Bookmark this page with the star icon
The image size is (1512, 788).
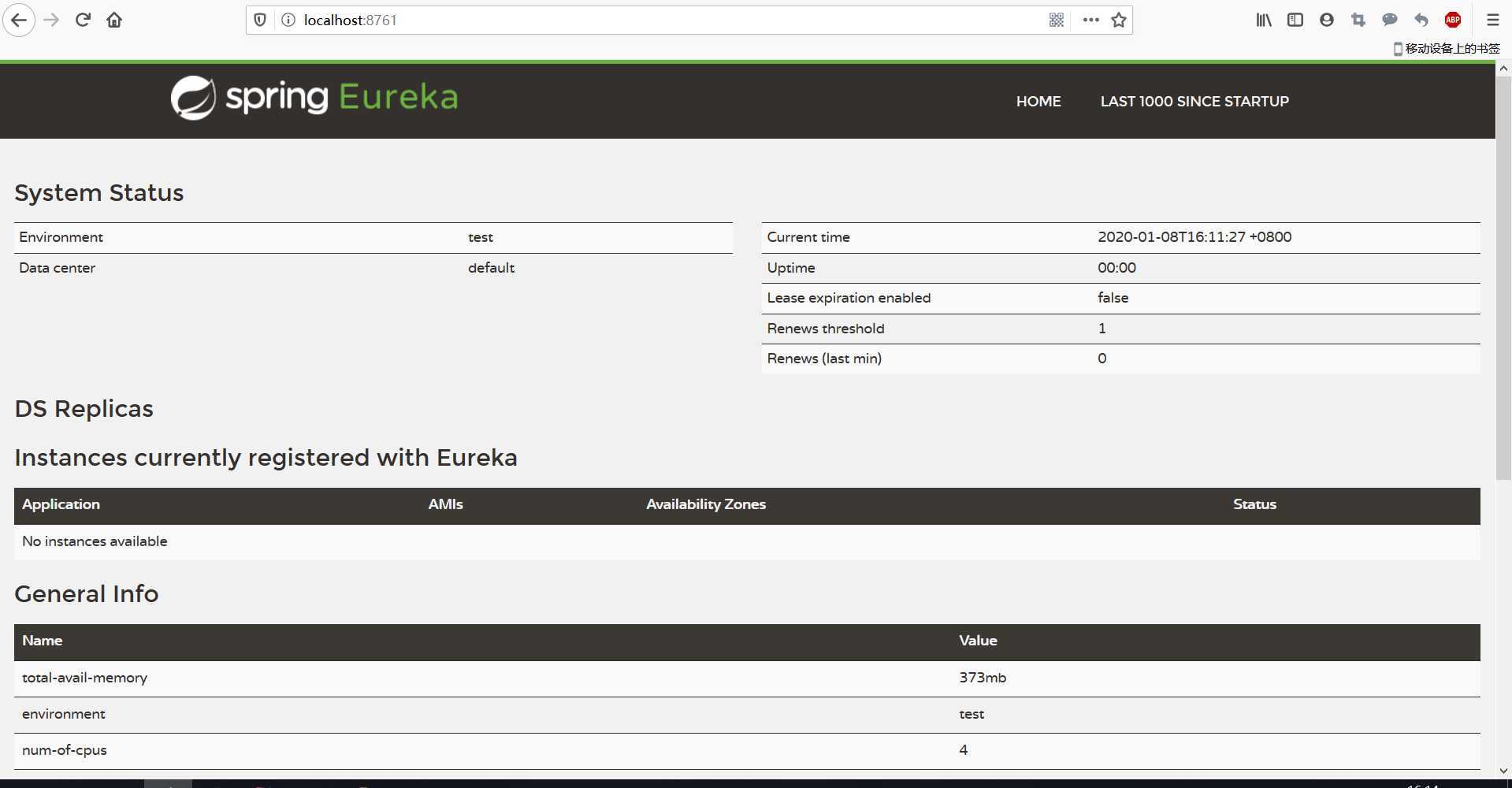(1119, 20)
